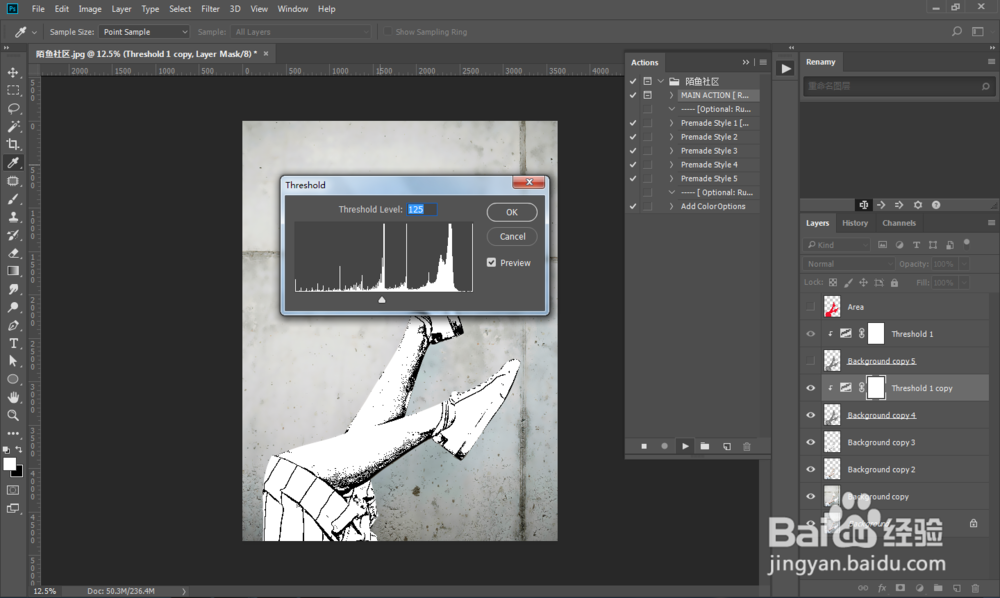1000x598 pixels.
Task: Select the Rectangular Marquee tool
Action: 13,90
